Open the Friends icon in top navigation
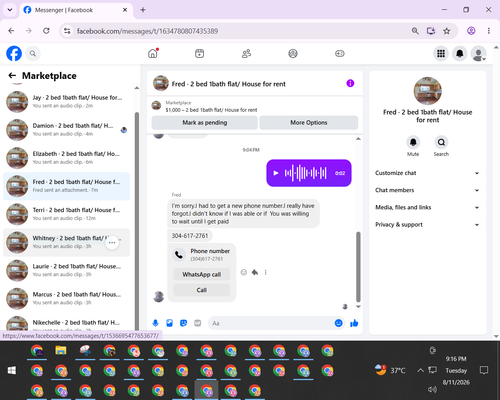The width and height of the screenshot is (500, 400). 246,53
